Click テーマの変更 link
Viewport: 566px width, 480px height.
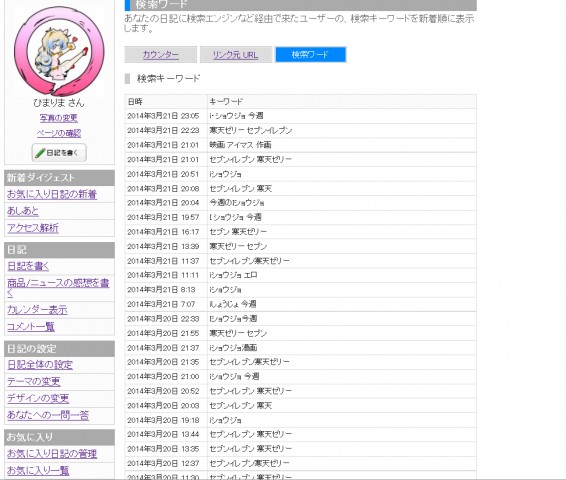point(34,381)
